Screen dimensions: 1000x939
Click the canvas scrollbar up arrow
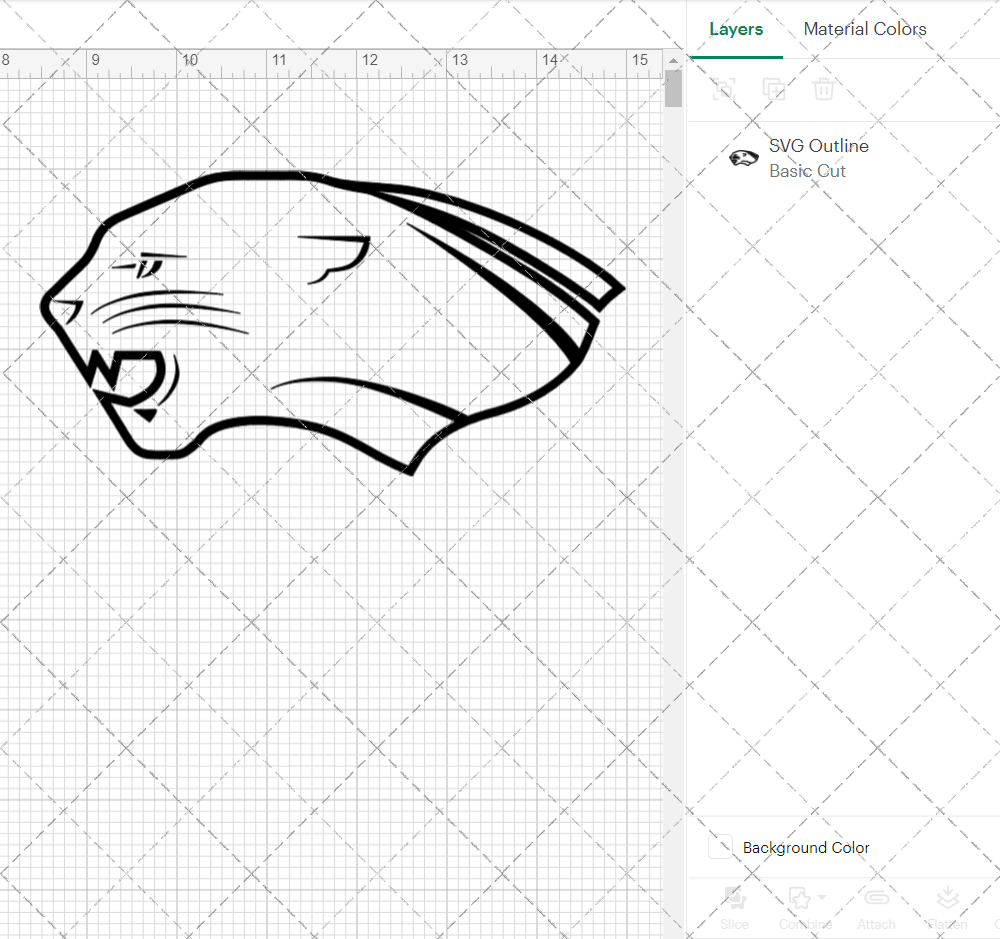coord(673,61)
